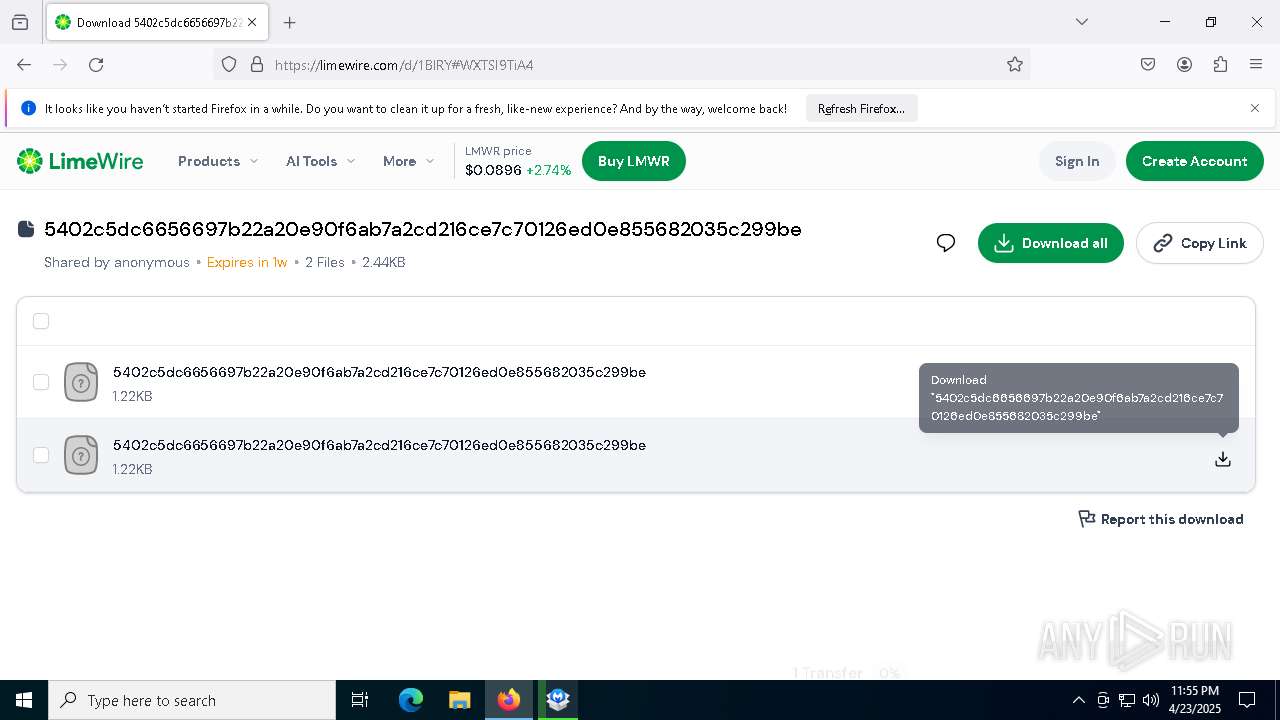1280x720 pixels.
Task: Open the volume tray icon
Action: point(1151,700)
